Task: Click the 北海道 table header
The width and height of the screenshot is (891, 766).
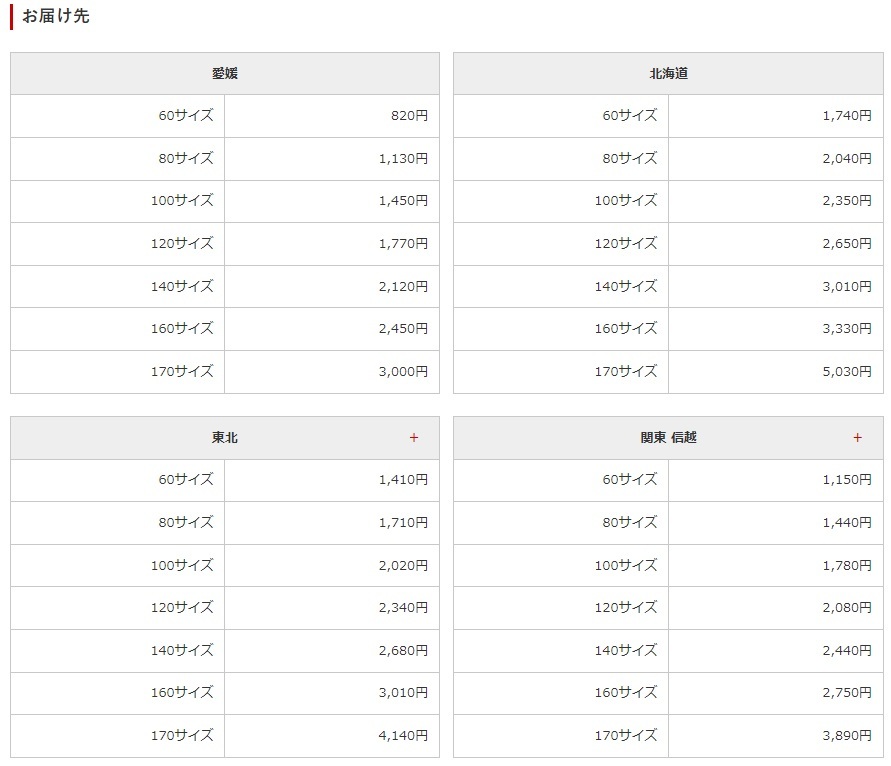Action: 668,74
